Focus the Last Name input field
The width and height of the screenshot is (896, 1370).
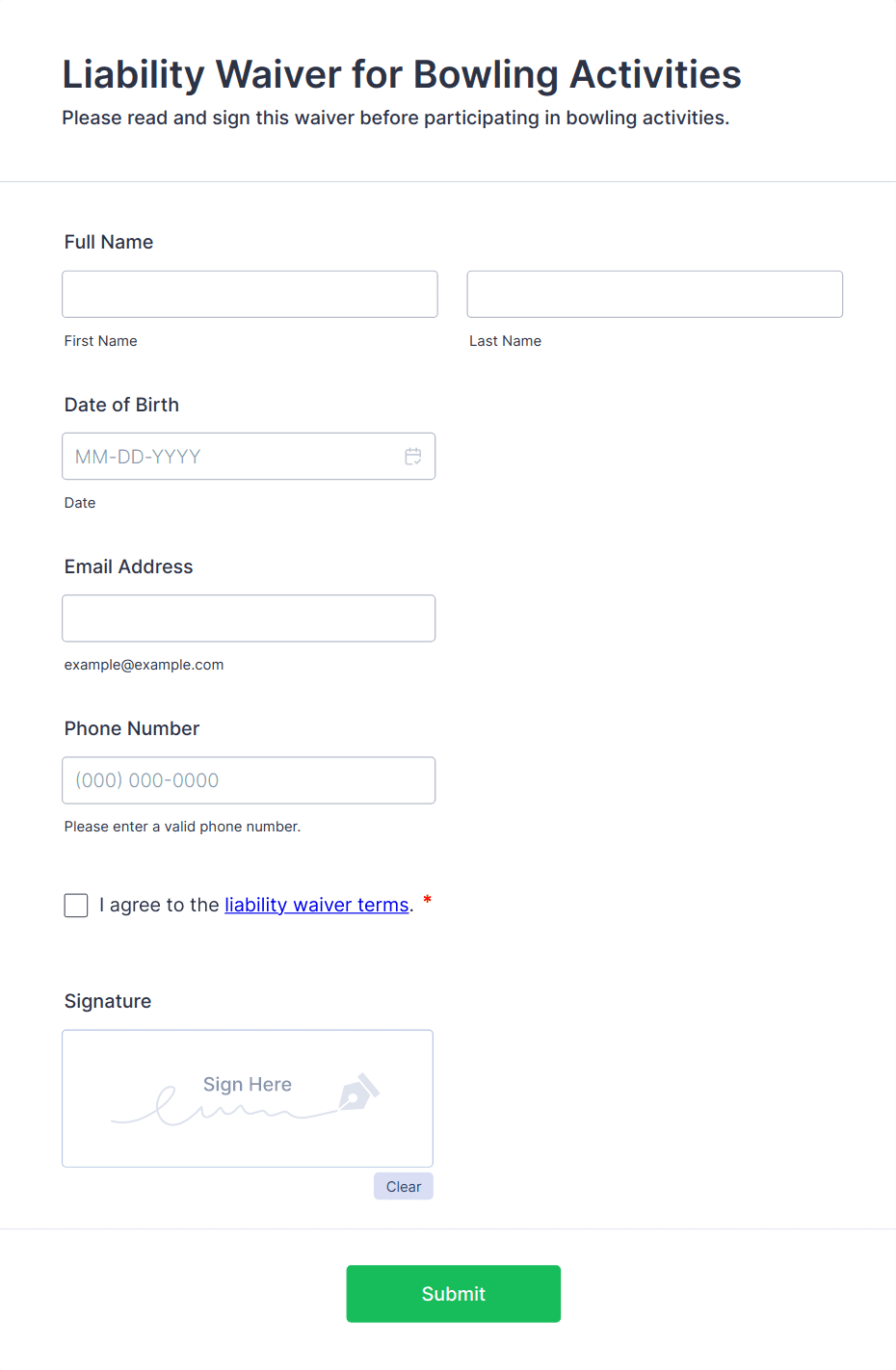point(654,295)
